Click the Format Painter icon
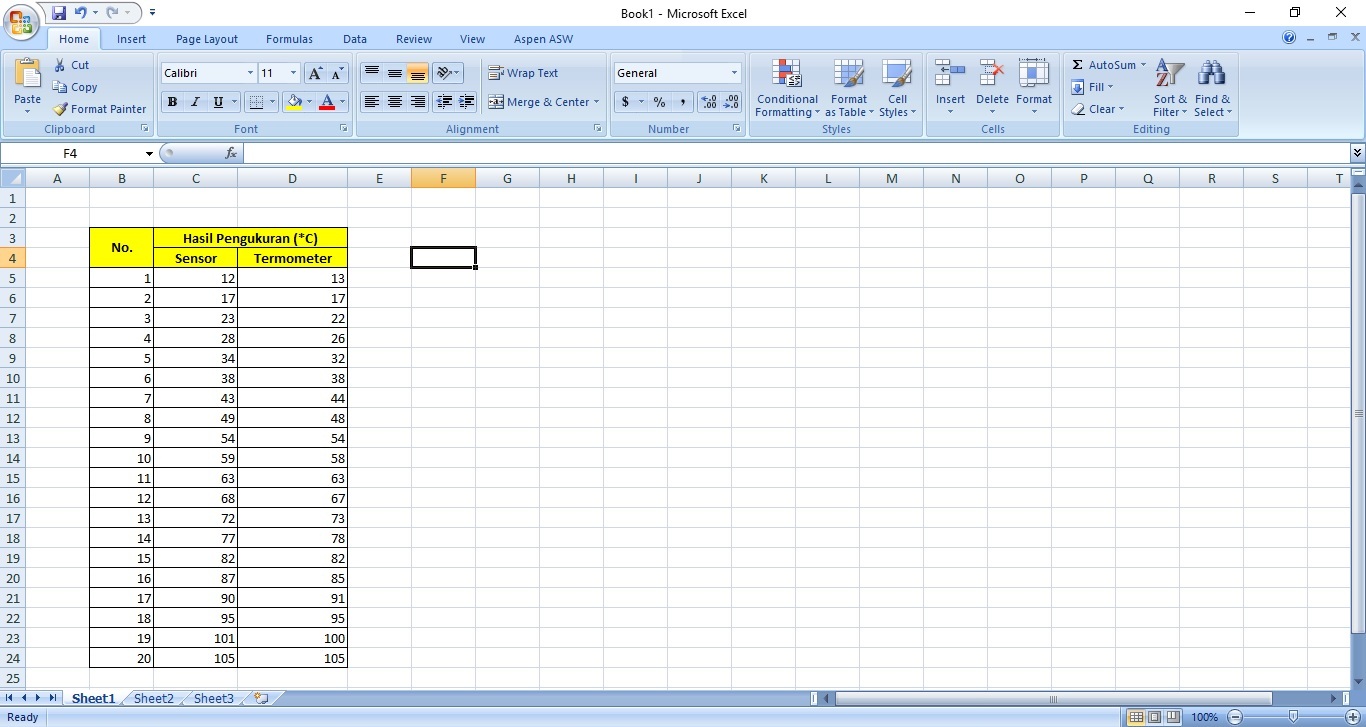 point(61,109)
